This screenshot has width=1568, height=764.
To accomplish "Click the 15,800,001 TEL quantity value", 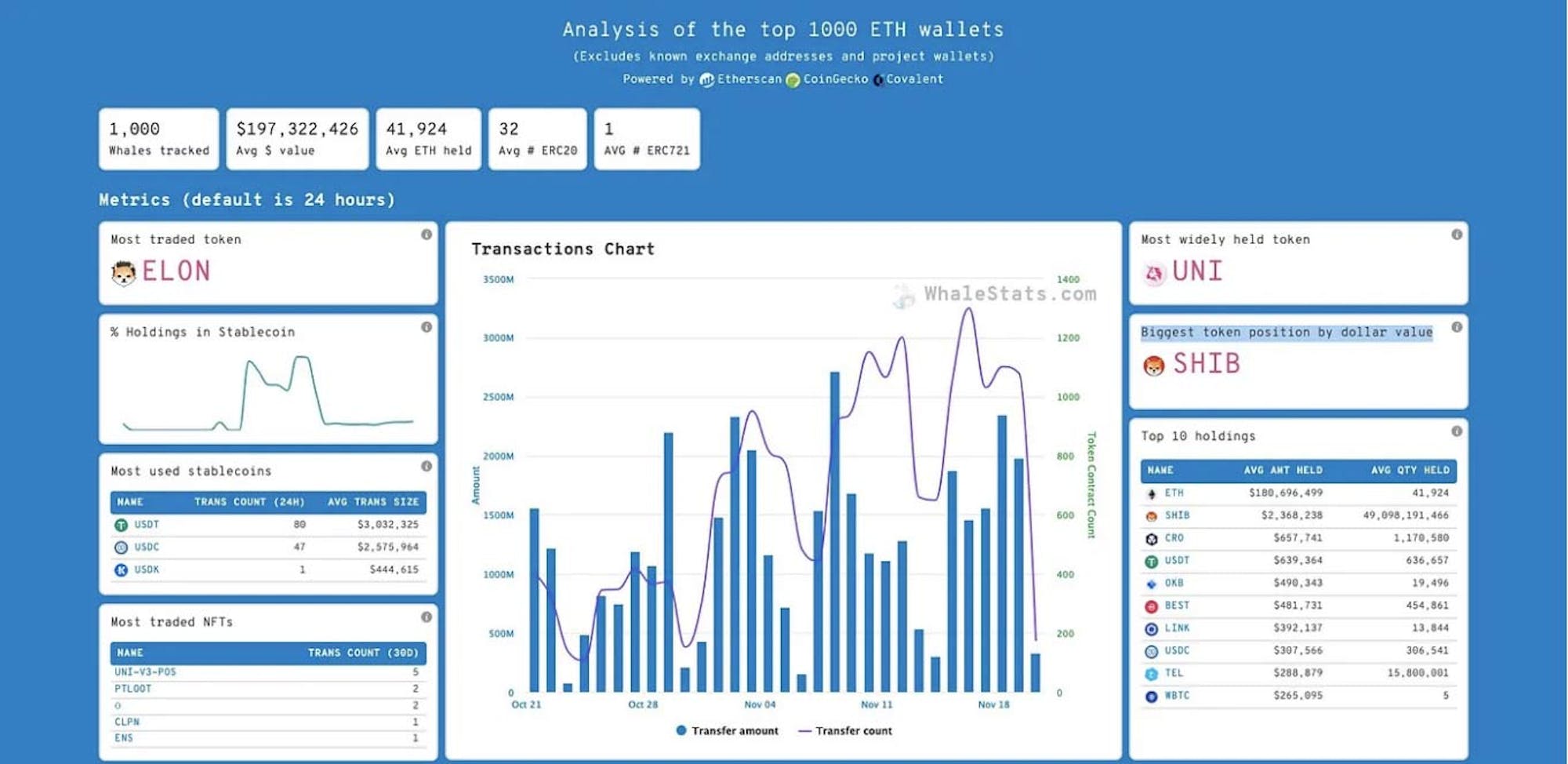I will click(x=1418, y=673).
